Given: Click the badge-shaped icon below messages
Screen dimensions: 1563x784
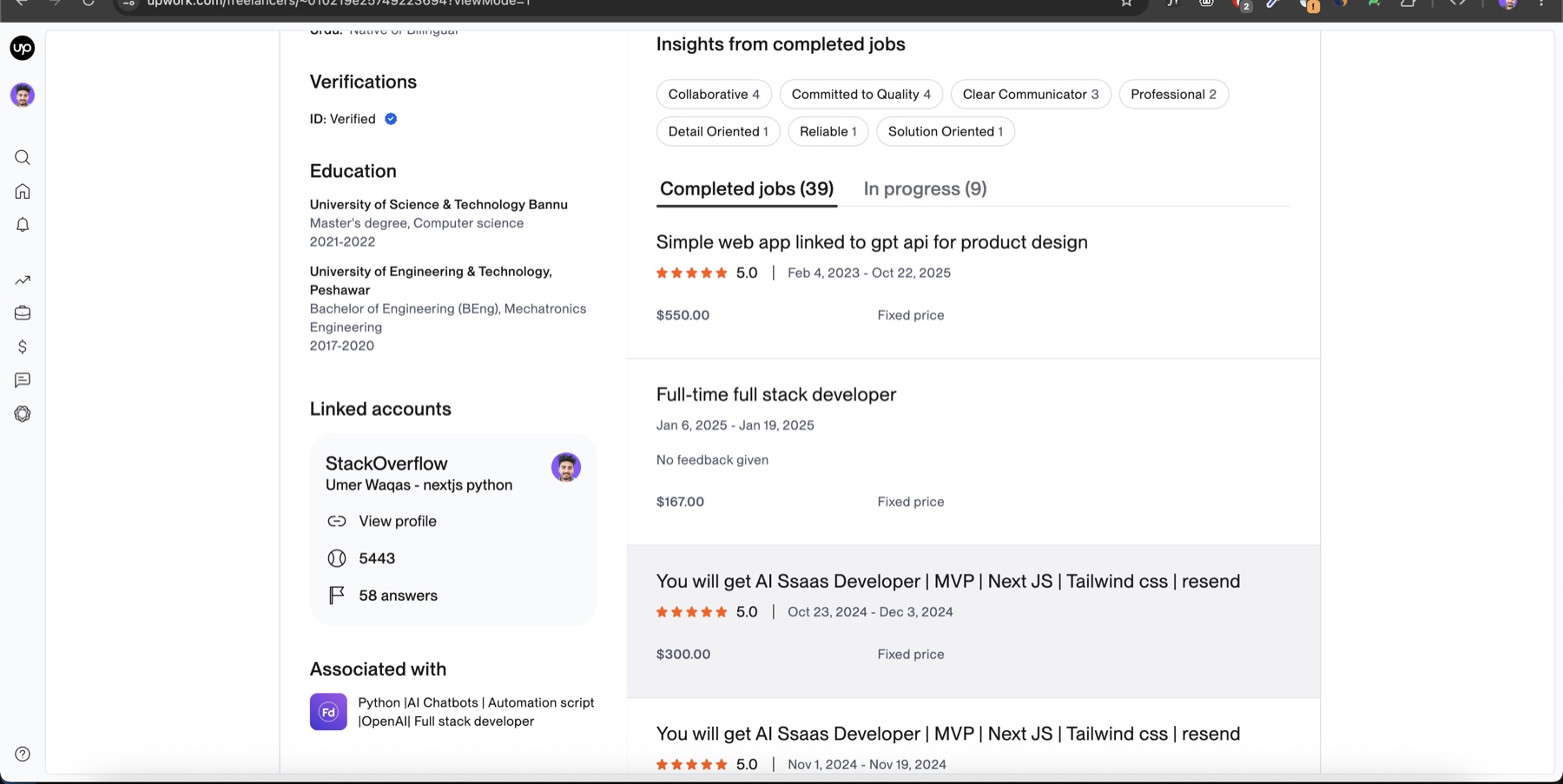Looking at the screenshot, I should click(23, 414).
